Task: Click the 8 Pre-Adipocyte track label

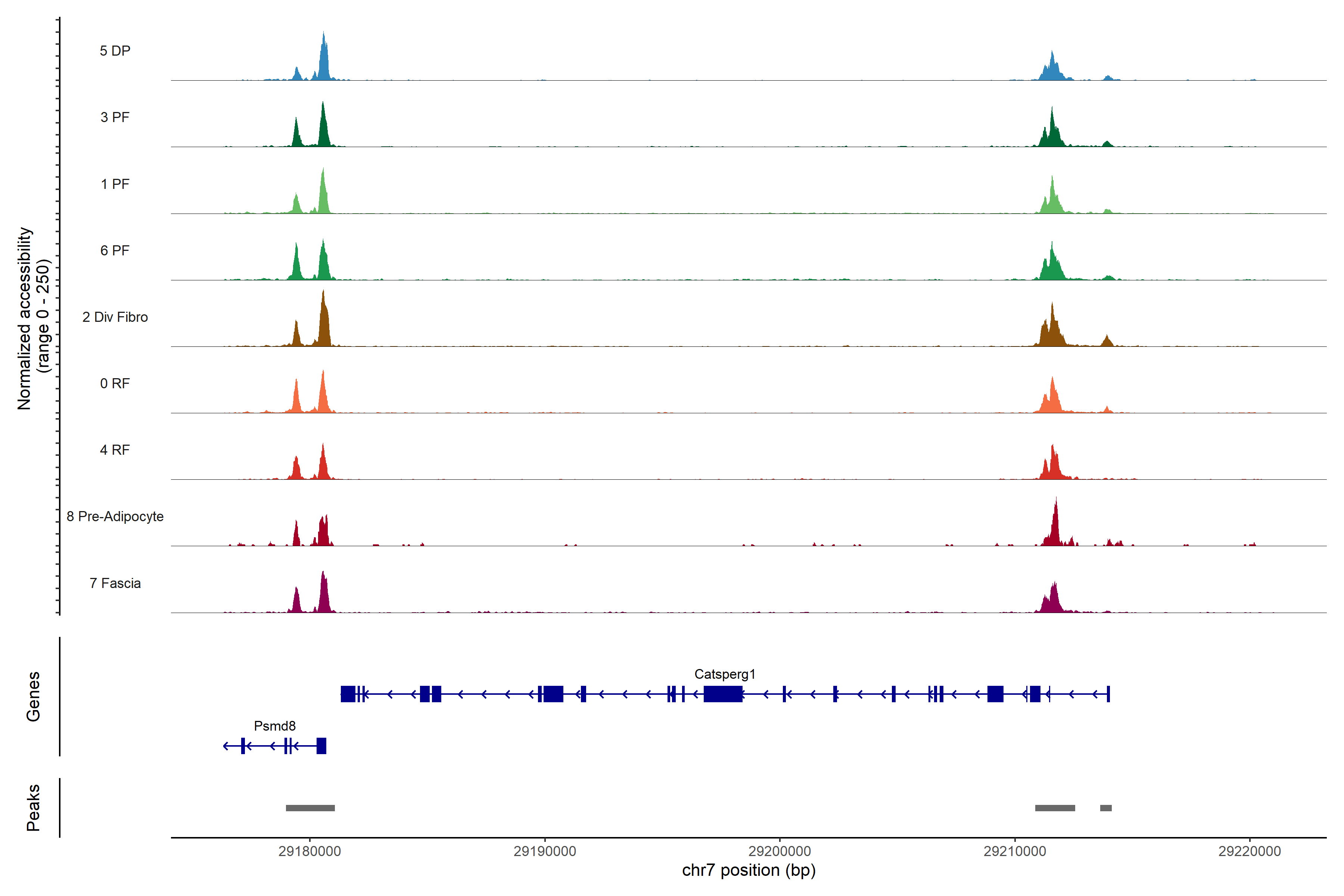Action: [115, 517]
